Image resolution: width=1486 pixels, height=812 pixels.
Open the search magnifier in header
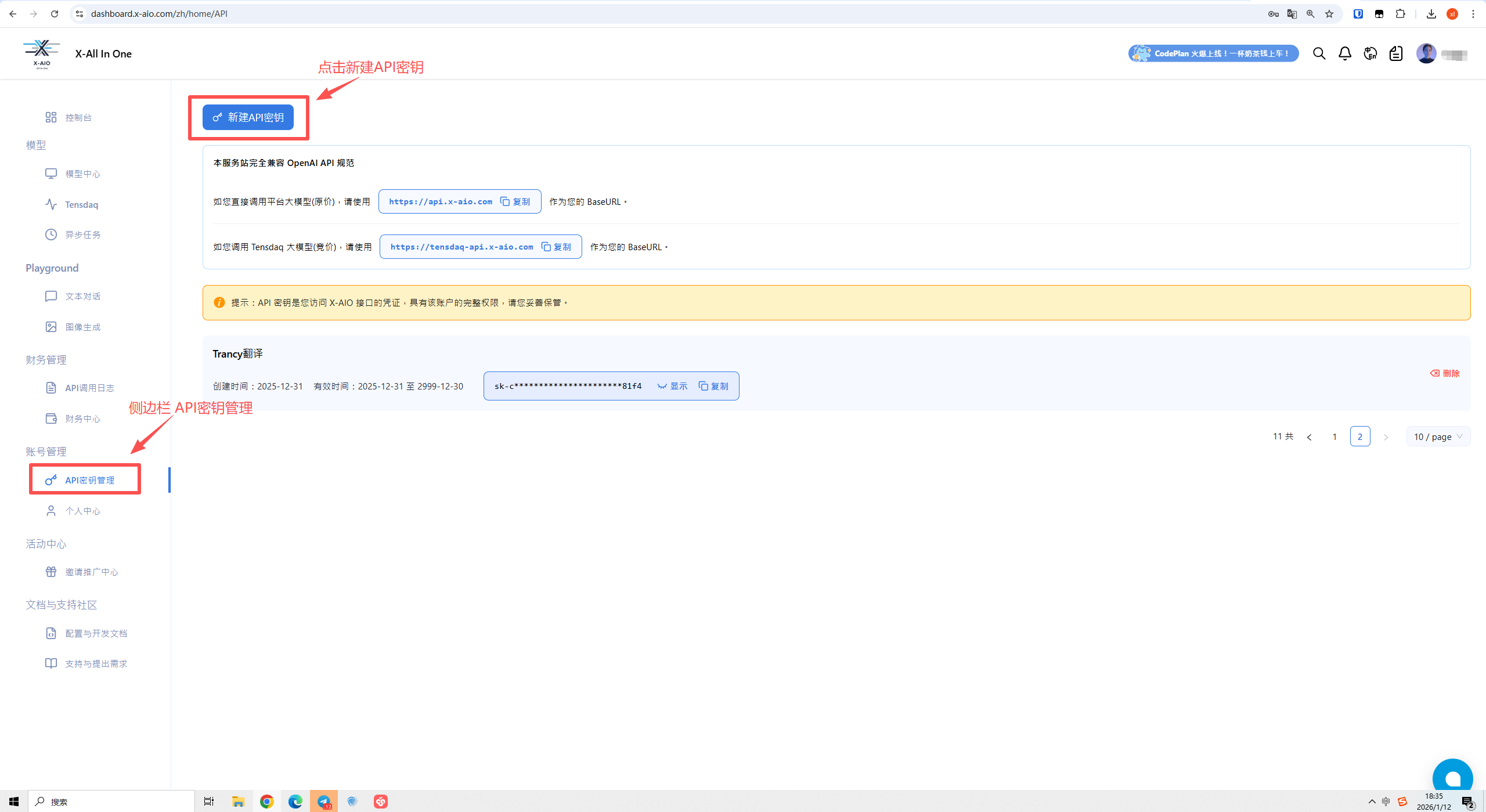point(1319,54)
